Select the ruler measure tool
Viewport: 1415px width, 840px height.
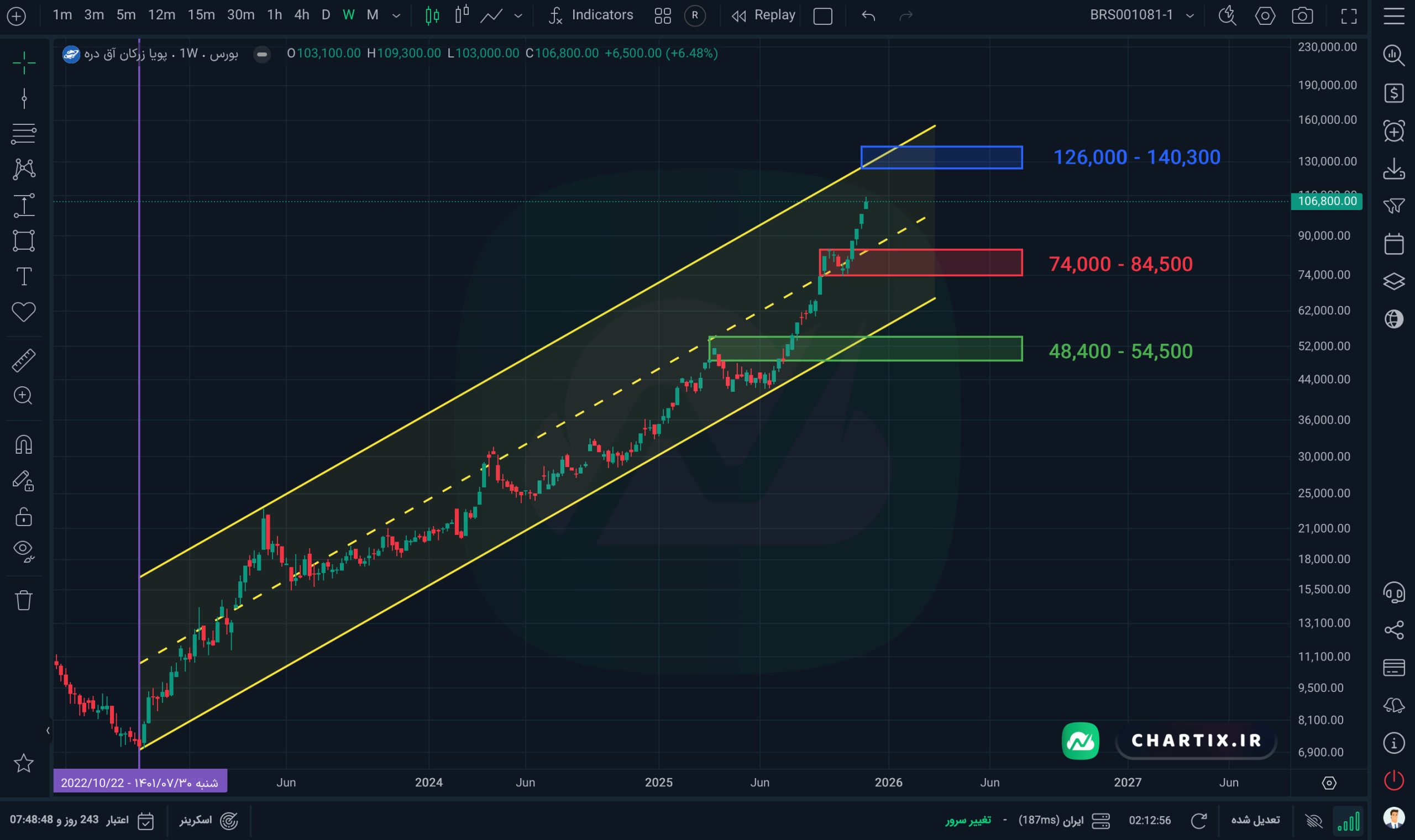click(23, 360)
